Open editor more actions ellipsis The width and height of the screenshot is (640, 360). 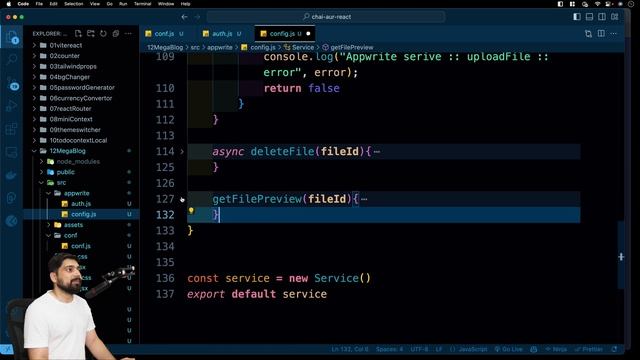(x=614, y=33)
